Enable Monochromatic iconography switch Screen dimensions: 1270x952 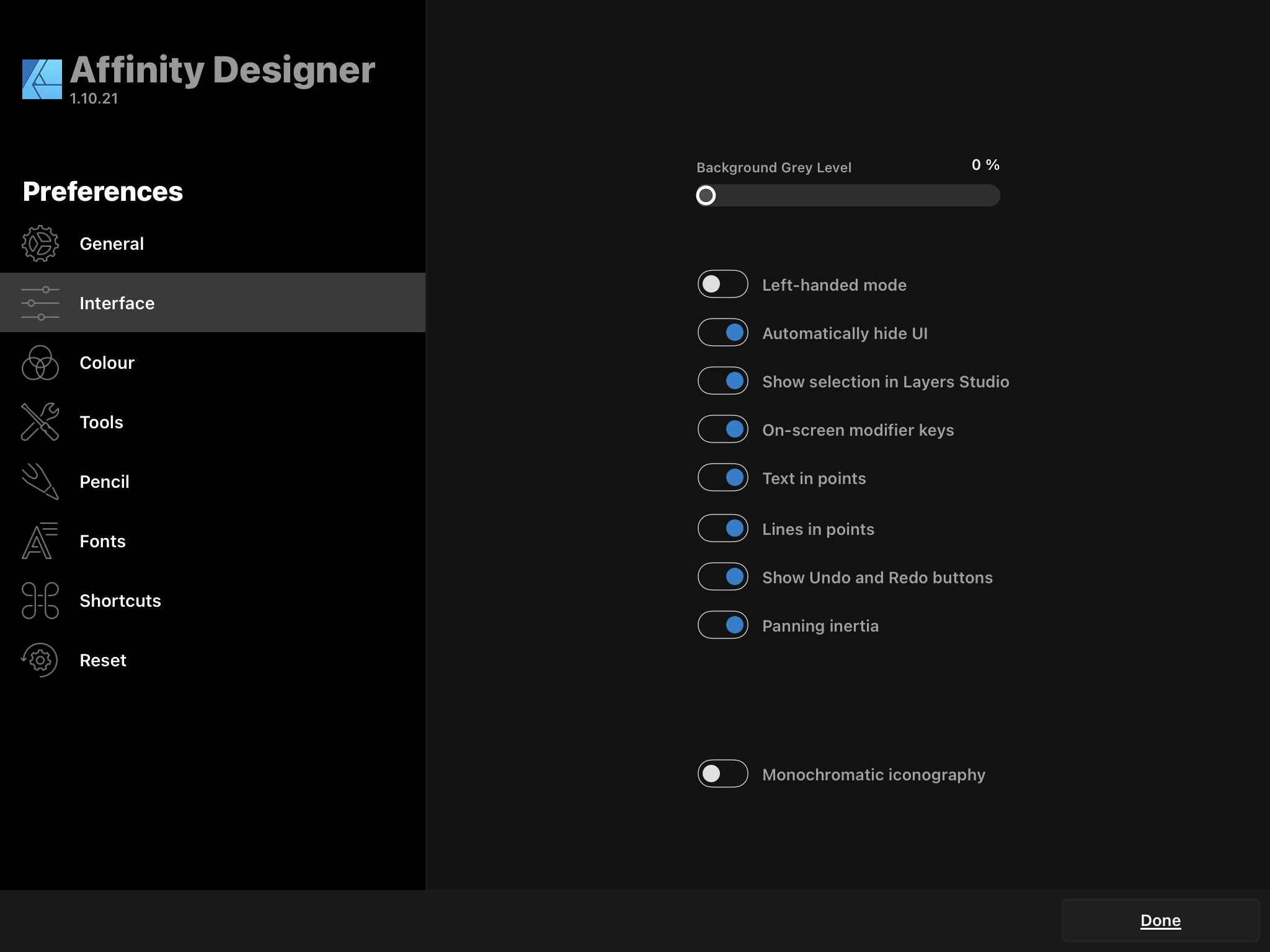tap(723, 773)
